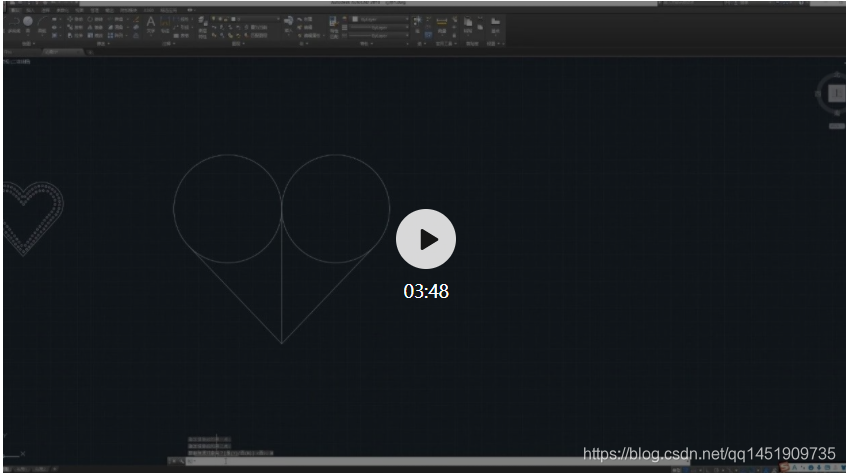This screenshot has width=846, height=473.
Task: Choose the Stretch tool in Modify panel
Action: 75,35
